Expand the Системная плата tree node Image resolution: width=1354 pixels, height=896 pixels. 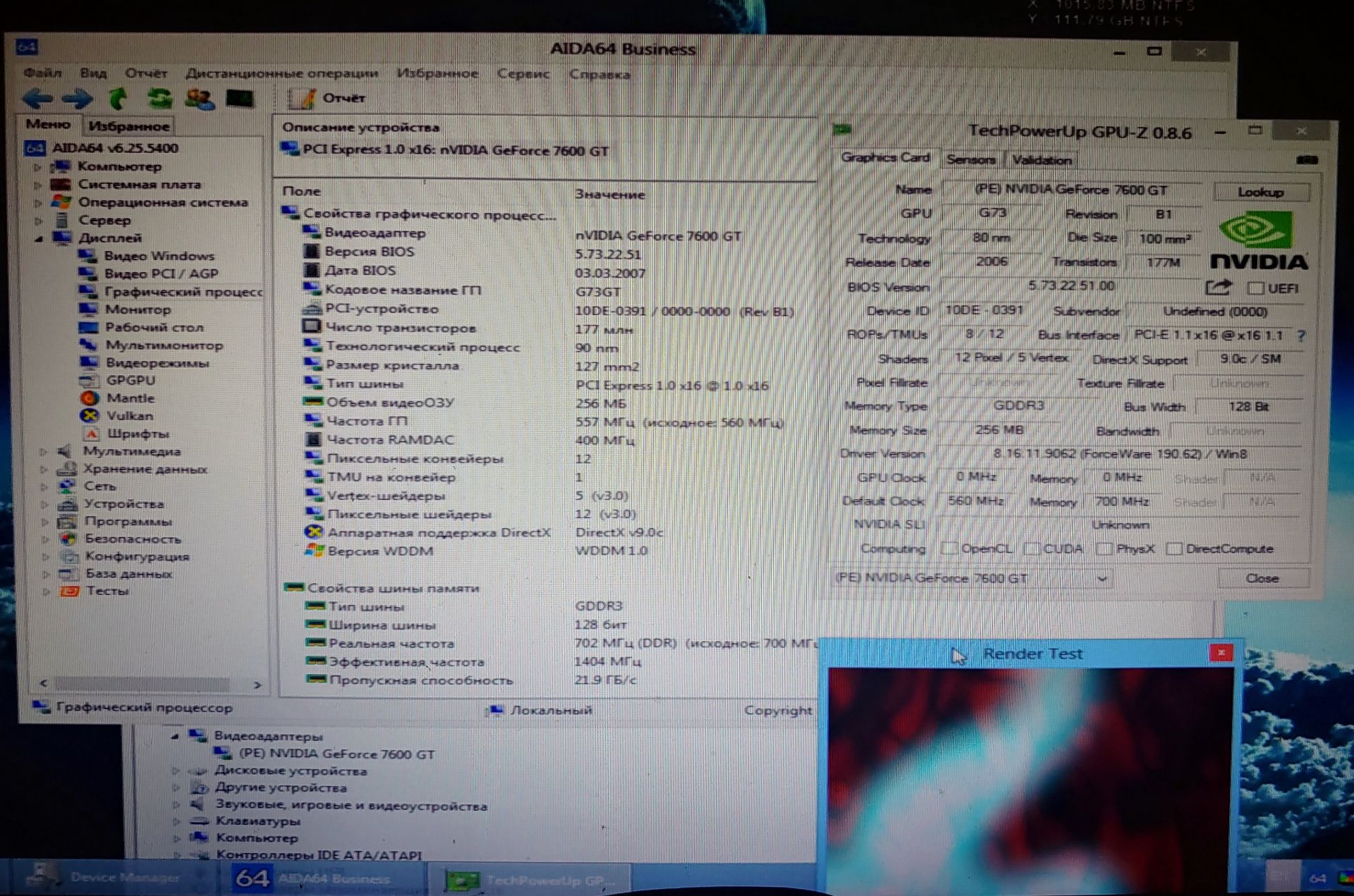pyautogui.click(x=38, y=185)
